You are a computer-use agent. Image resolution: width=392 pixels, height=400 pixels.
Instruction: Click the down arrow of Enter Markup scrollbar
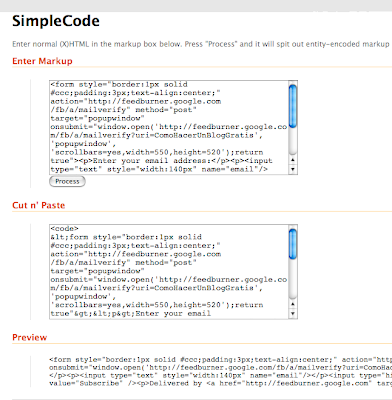click(x=293, y=169)
